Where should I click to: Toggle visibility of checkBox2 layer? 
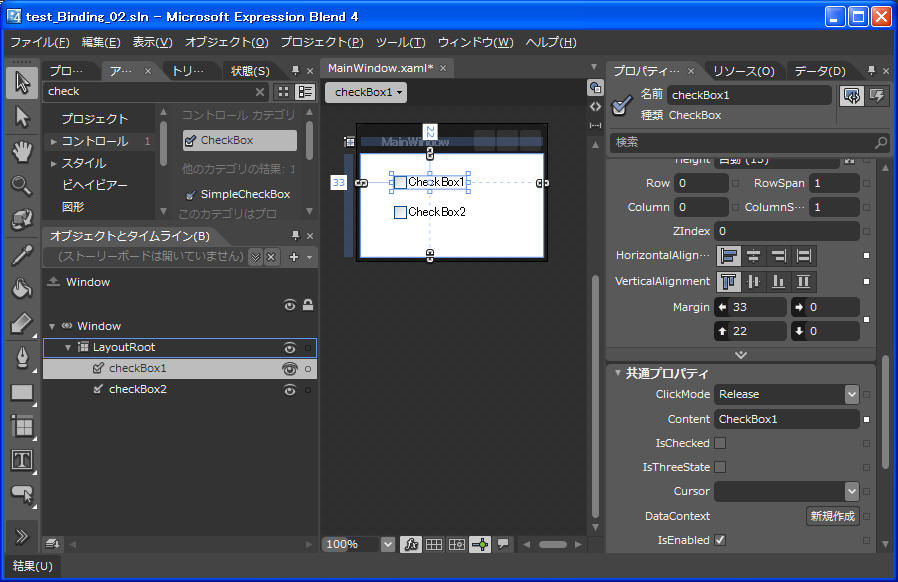[x=290, y=390]
